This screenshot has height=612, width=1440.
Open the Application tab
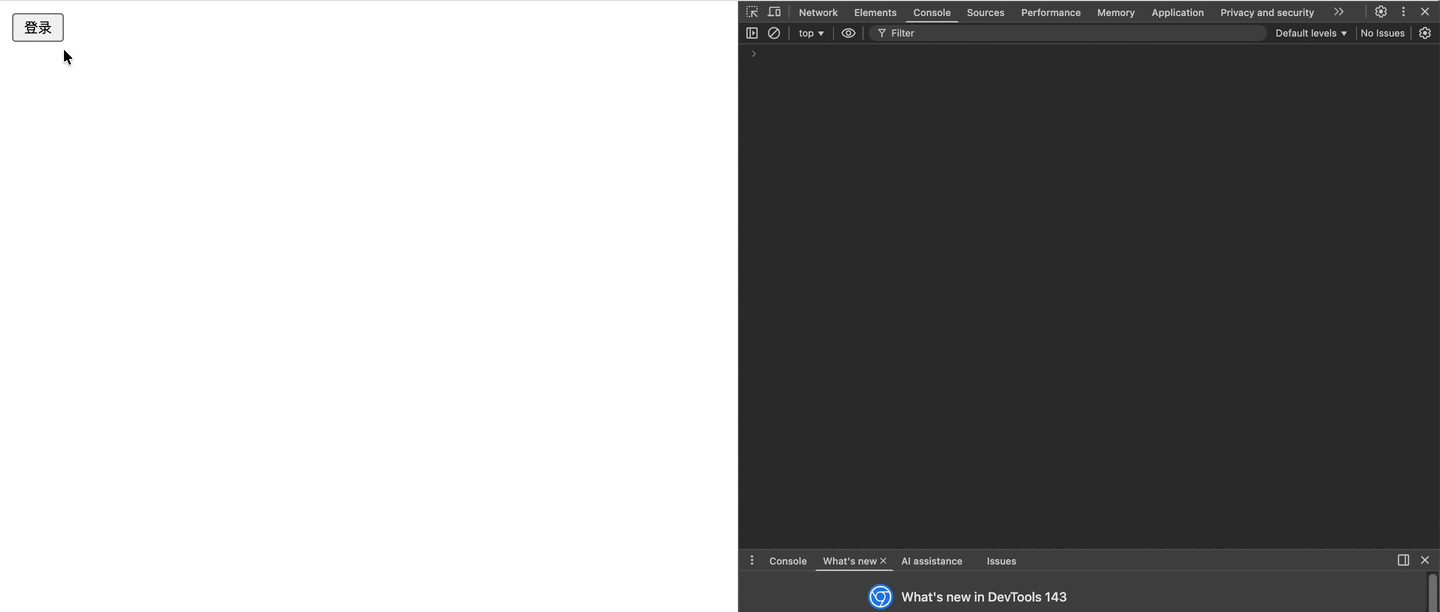pyautogui.click(x=1177, y=12)
